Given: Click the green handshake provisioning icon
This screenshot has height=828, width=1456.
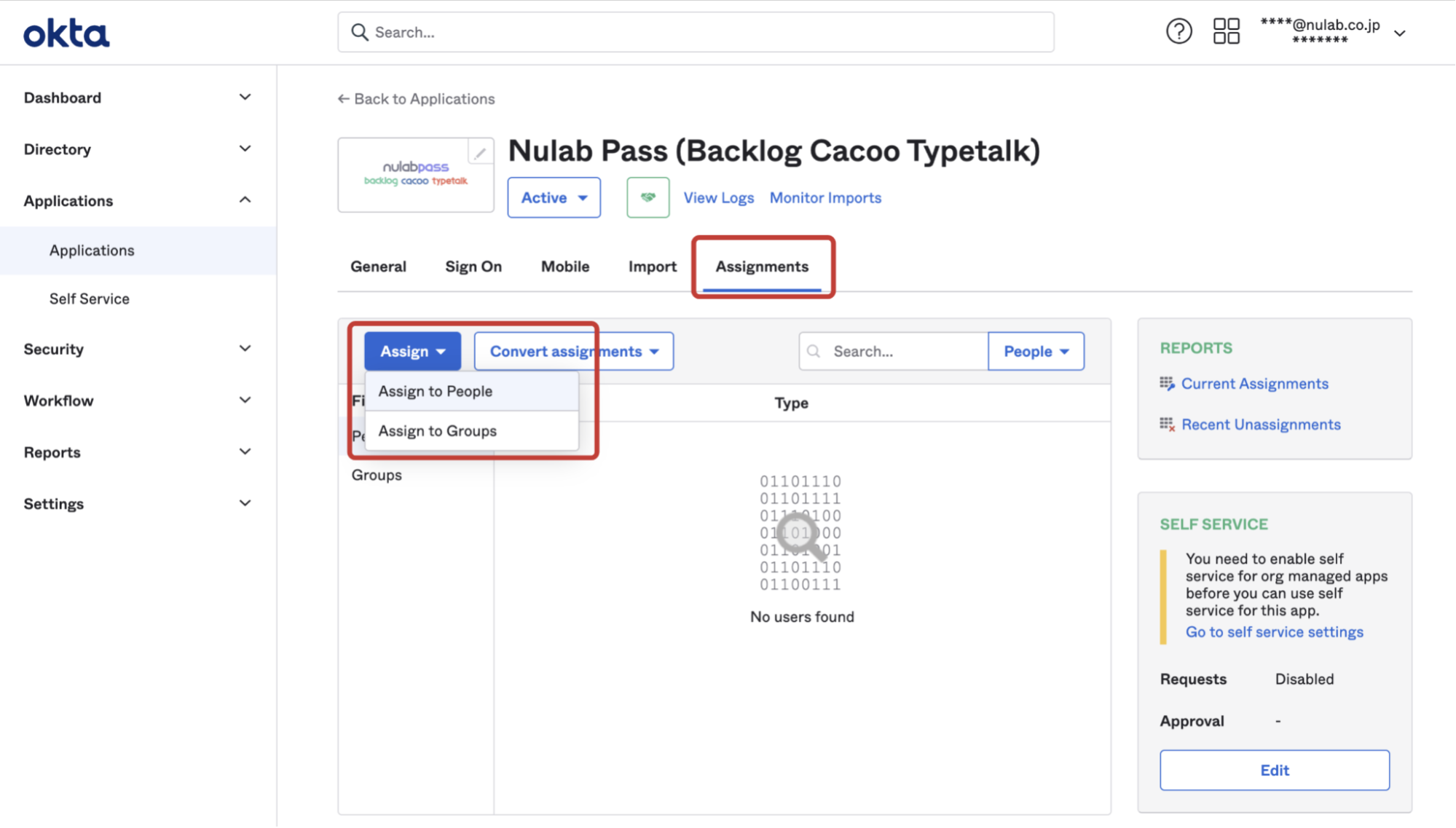Looking at the screenshot, I should coord(648,197).
